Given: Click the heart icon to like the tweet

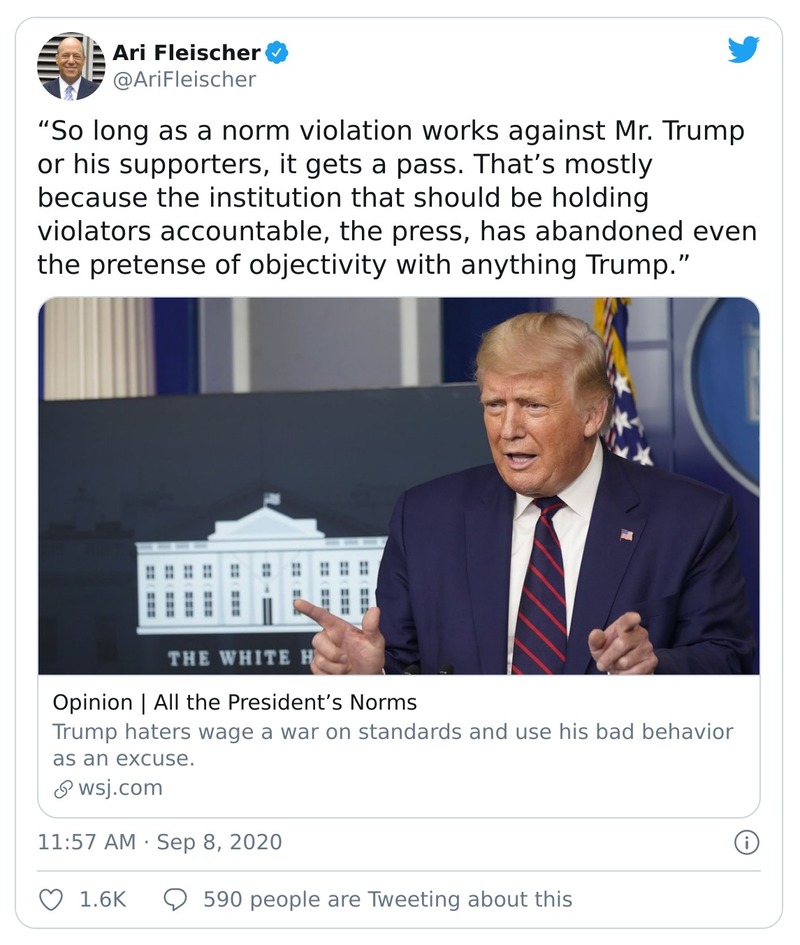Looking at the screenshot, I should click(x=49, y=899).
